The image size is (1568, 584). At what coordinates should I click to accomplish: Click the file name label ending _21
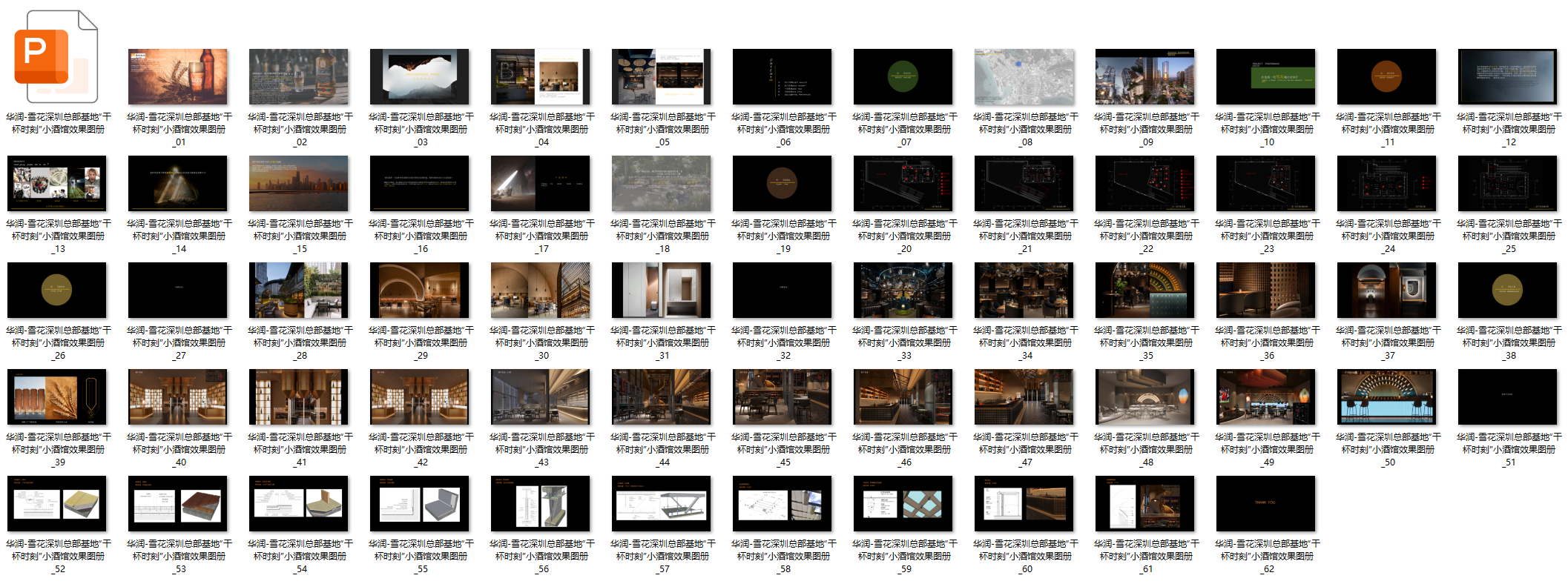click(1026, 236)
